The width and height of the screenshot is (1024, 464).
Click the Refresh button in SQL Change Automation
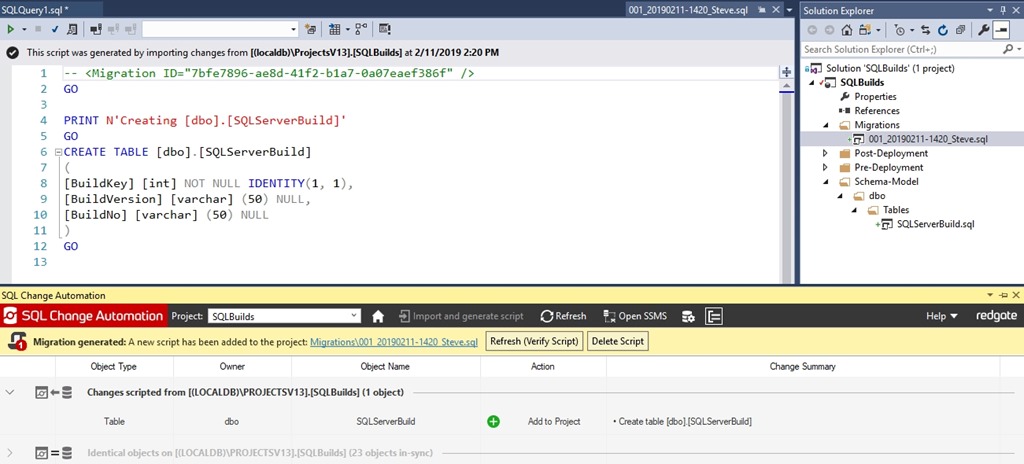pos(563,316)
